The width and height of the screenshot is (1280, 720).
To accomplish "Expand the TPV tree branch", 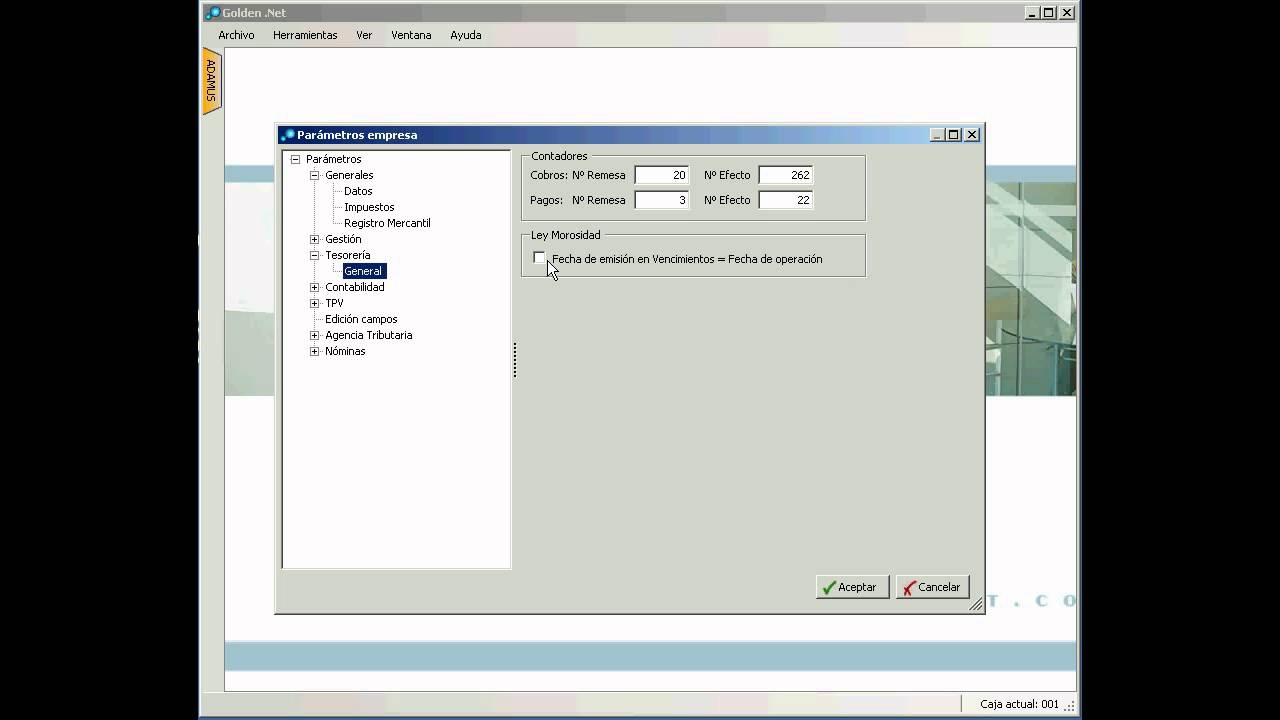I will (x=314, y=303).
